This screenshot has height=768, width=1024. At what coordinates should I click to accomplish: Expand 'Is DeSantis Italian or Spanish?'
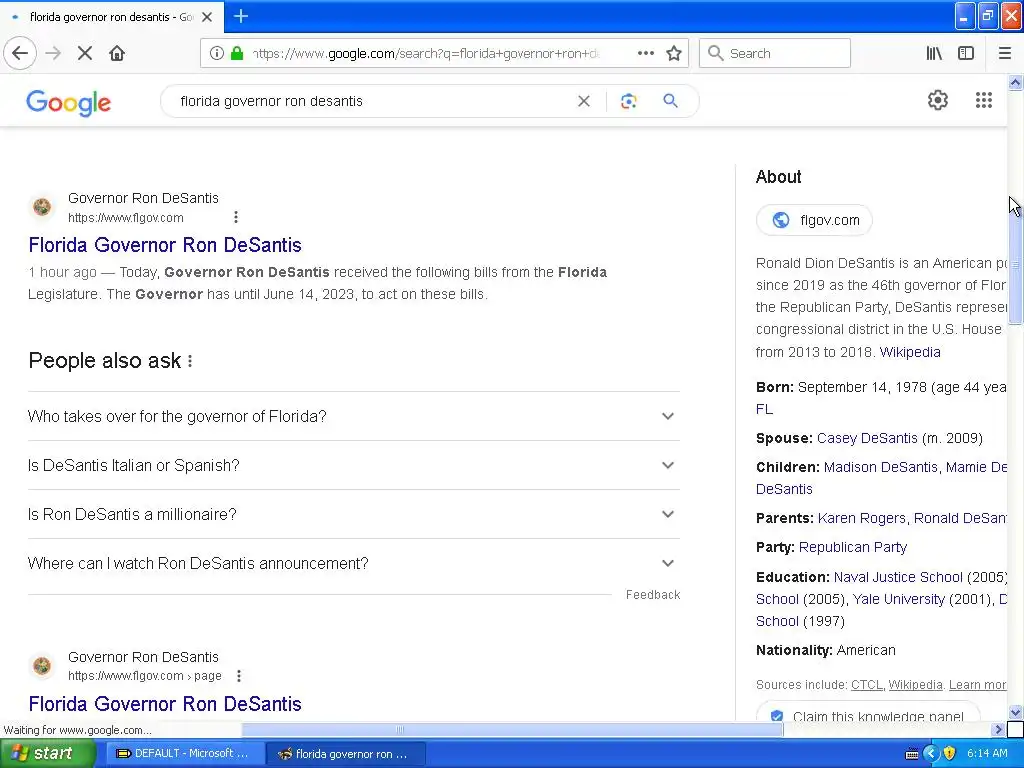353,465
